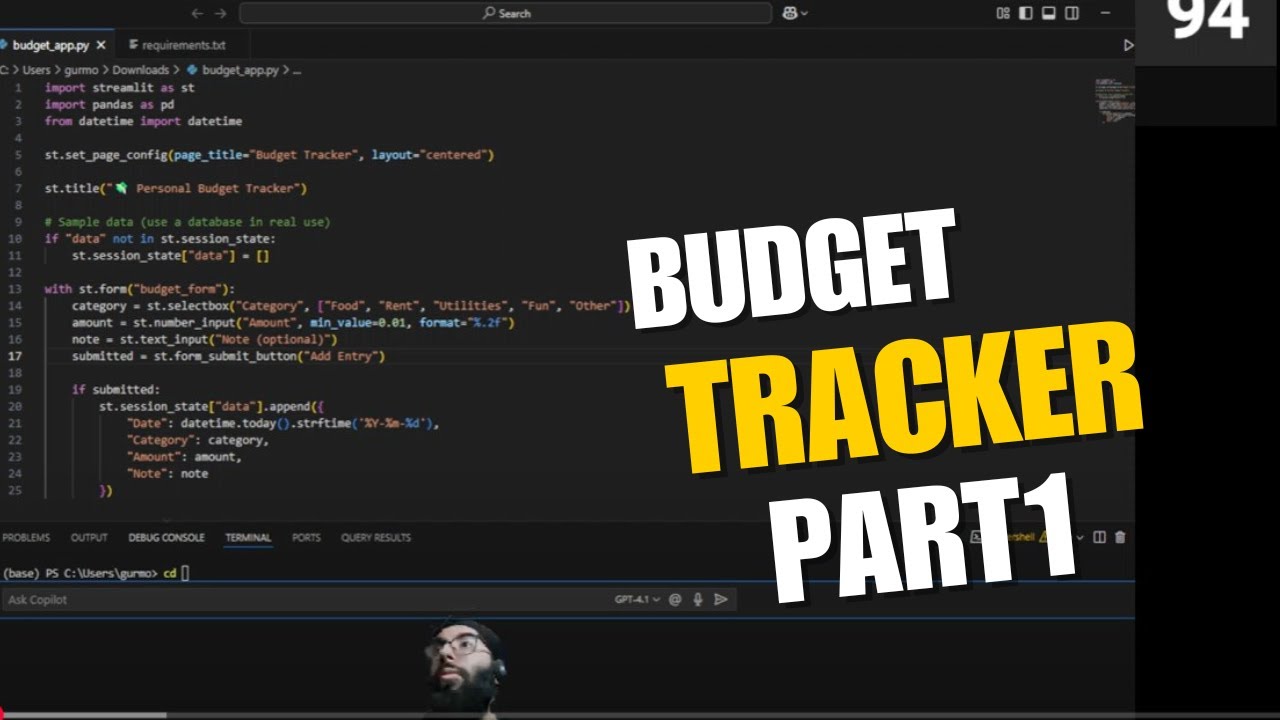Send the Copilot message with arrow icon
Image resolution: width=1280 pixels, height=720 pixels.
tap(720, 599)
